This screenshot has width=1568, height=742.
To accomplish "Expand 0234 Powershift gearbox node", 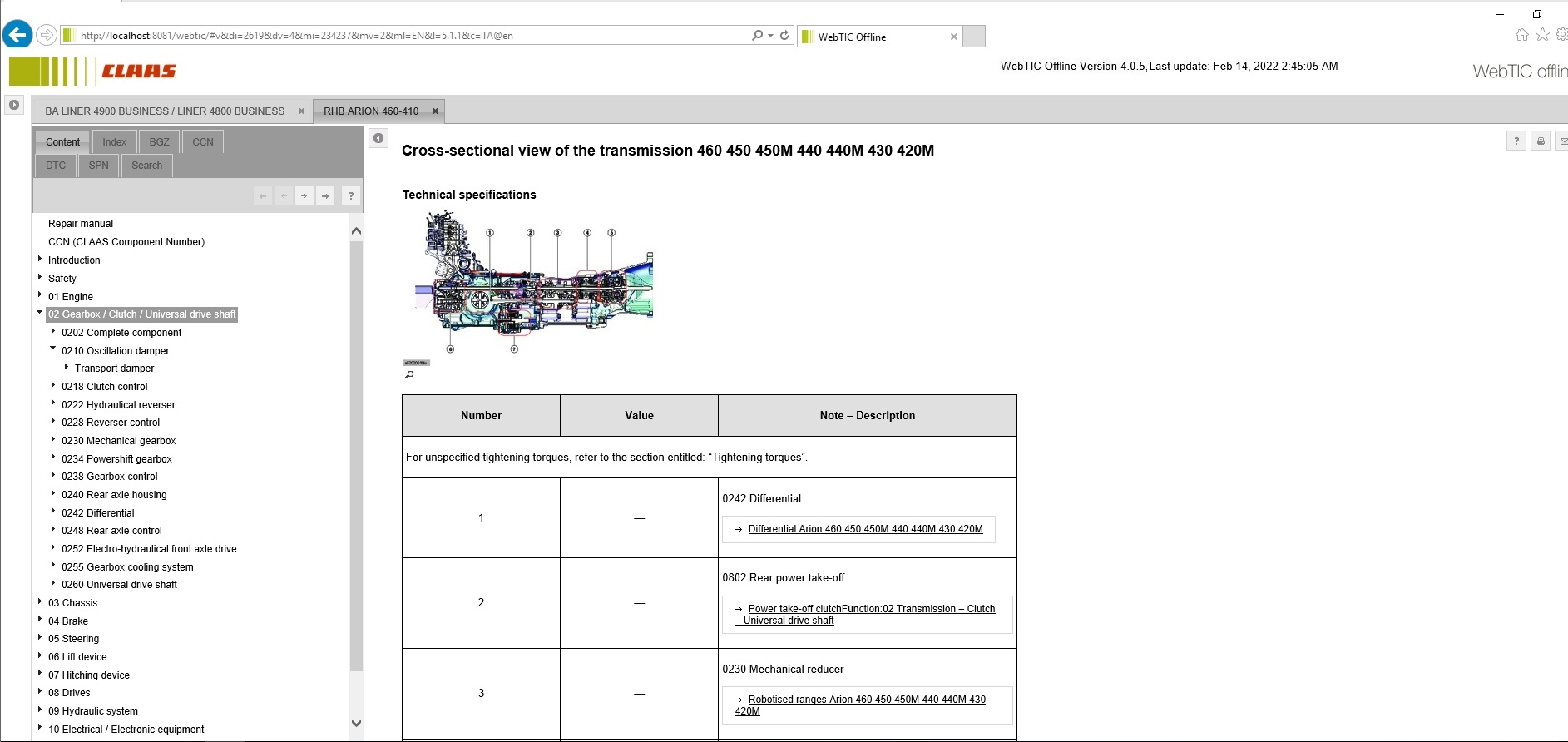I will (x=53, y=458).
